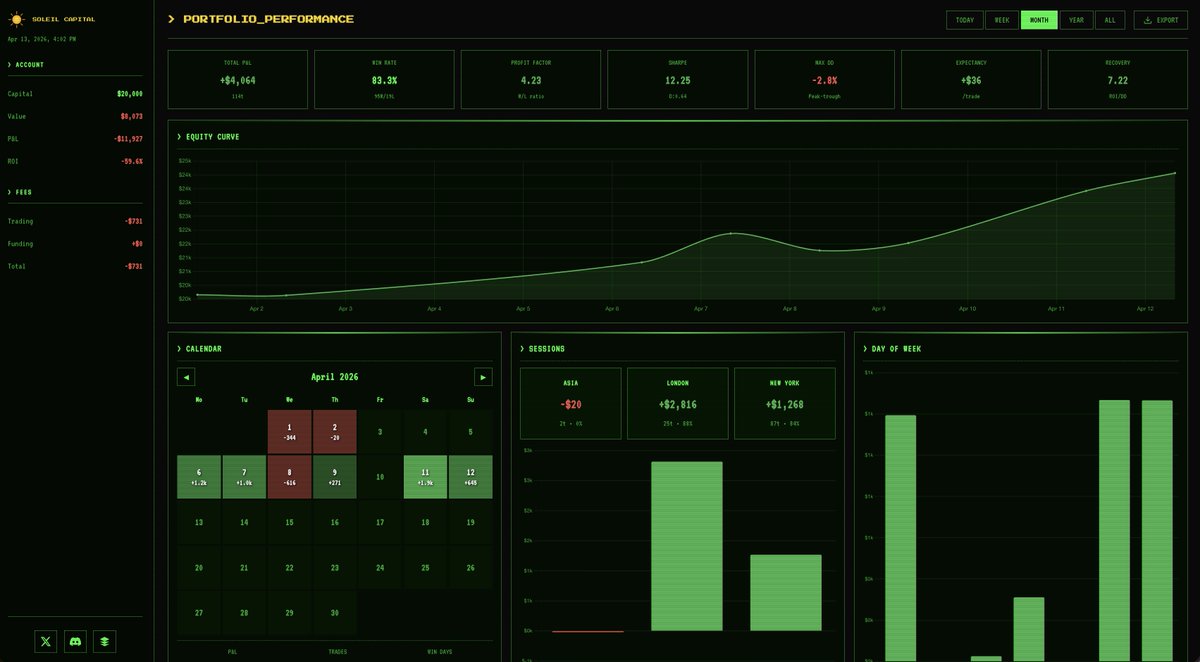Collapse the ACCOUNT section in the sidebar
The height and width of the screenshot is (662, 1200).
26,65
